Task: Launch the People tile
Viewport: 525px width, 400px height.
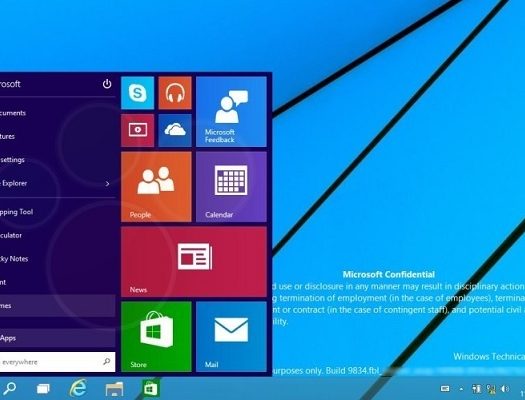Action: point(156,186)
